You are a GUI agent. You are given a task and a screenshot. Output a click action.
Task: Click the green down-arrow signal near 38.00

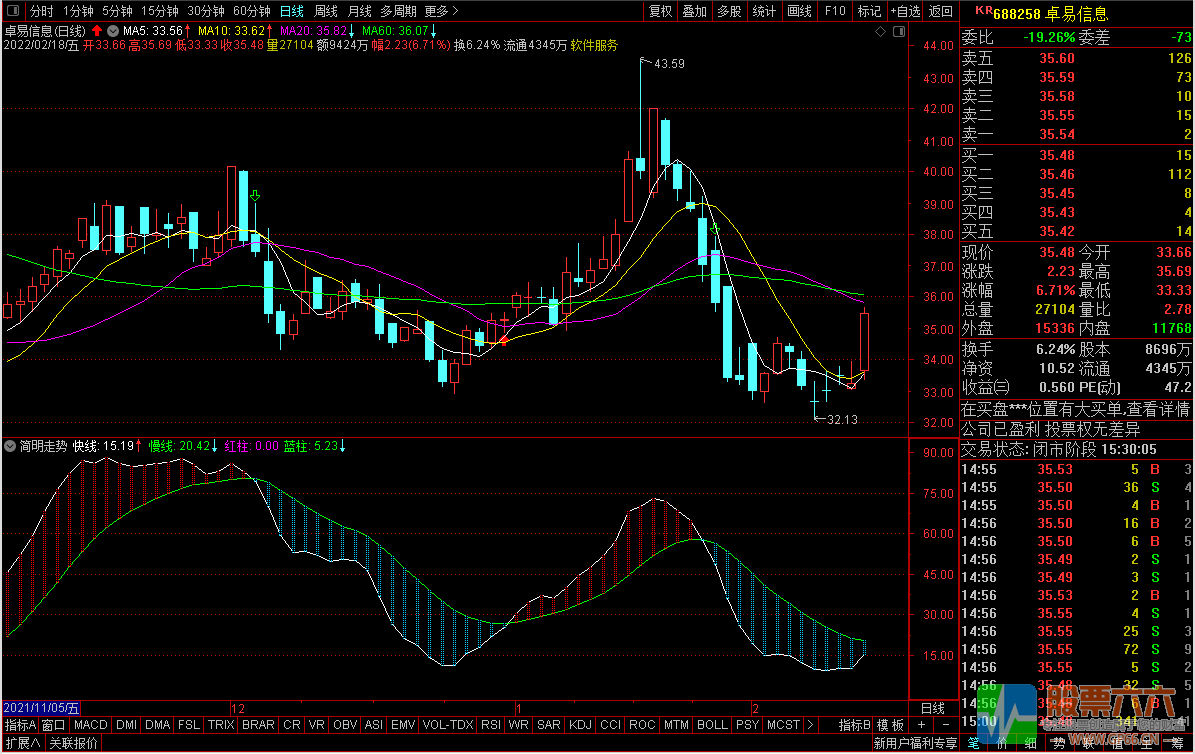pos(715,228)
